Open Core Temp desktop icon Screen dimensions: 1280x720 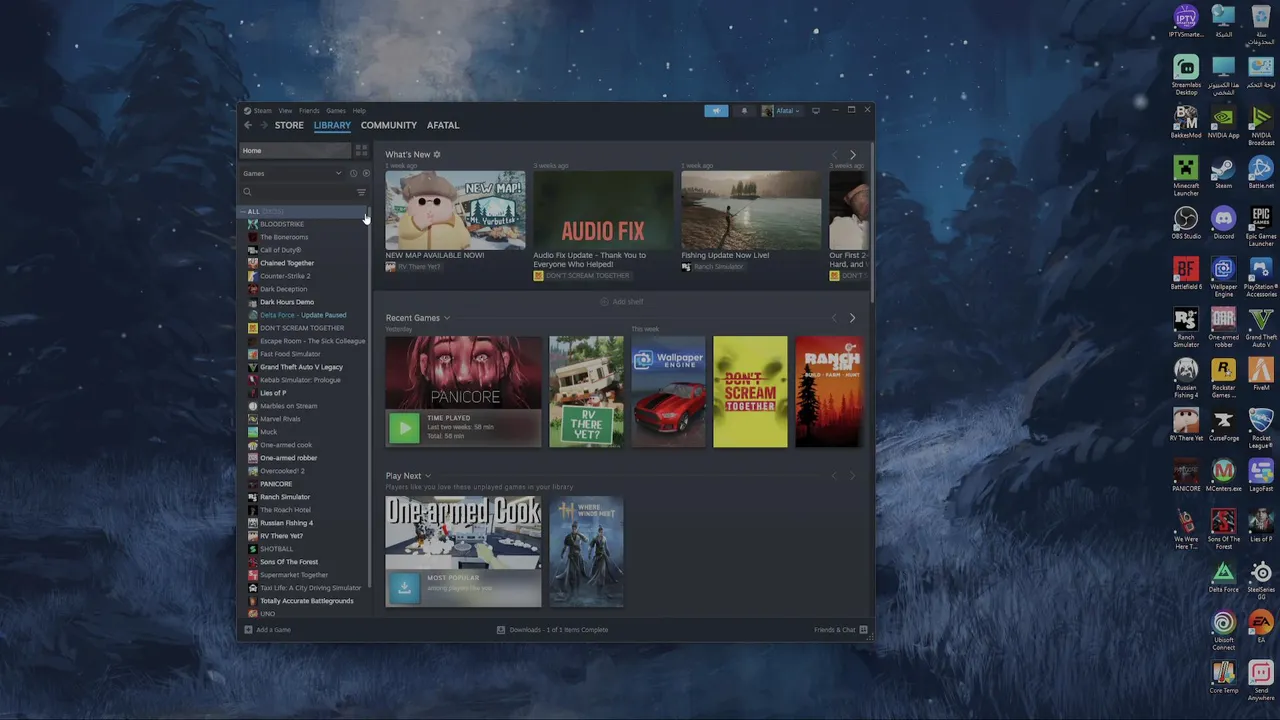pyautogui.click(x=1223, y=677)
